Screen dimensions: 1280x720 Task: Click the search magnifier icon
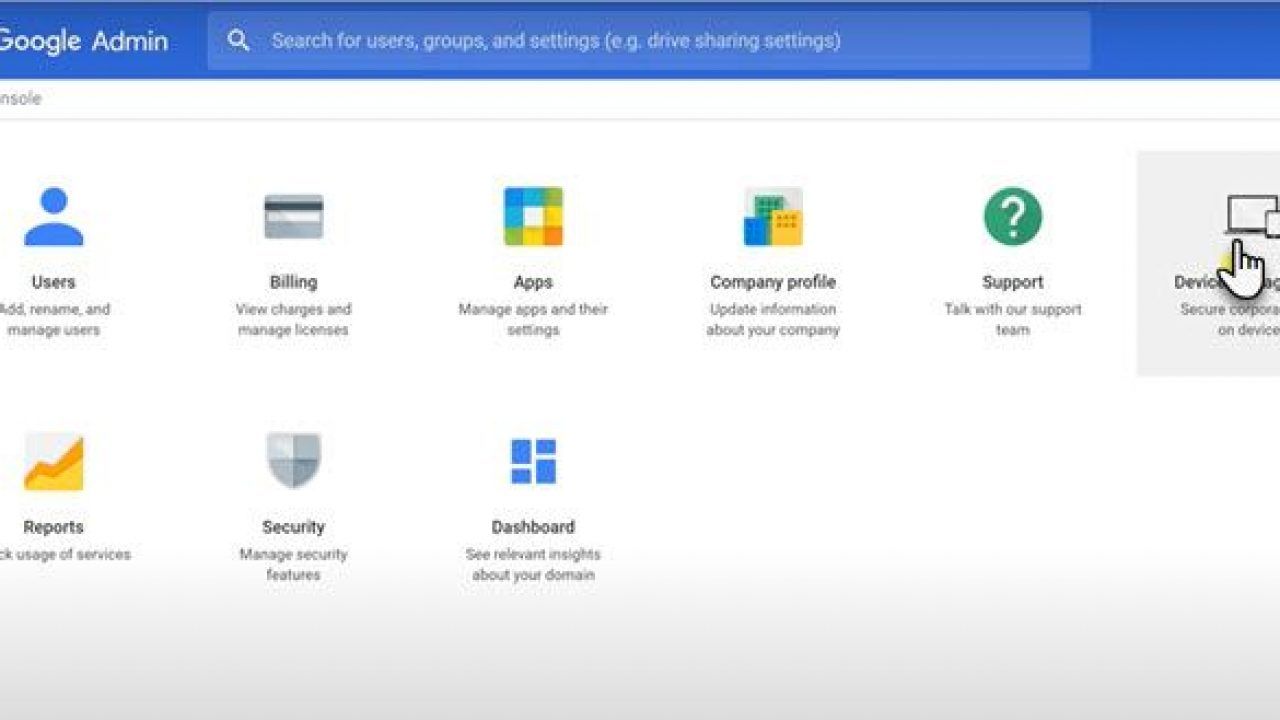238,40
